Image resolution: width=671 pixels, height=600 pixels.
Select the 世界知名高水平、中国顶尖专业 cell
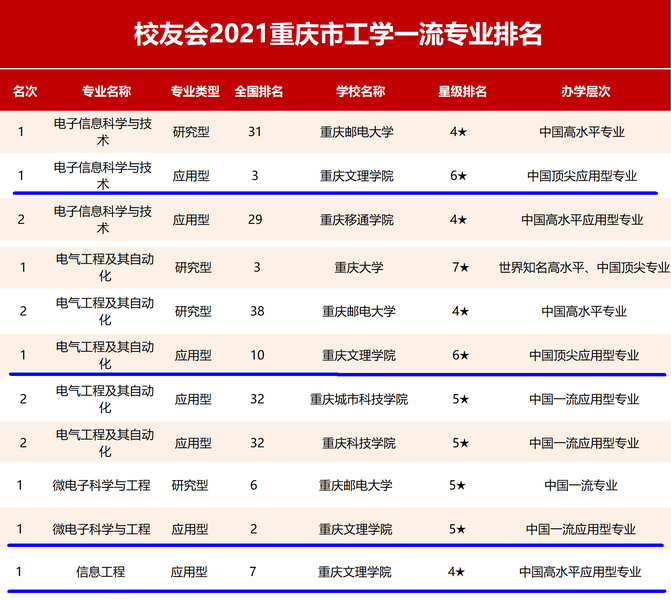click(584, 267)
